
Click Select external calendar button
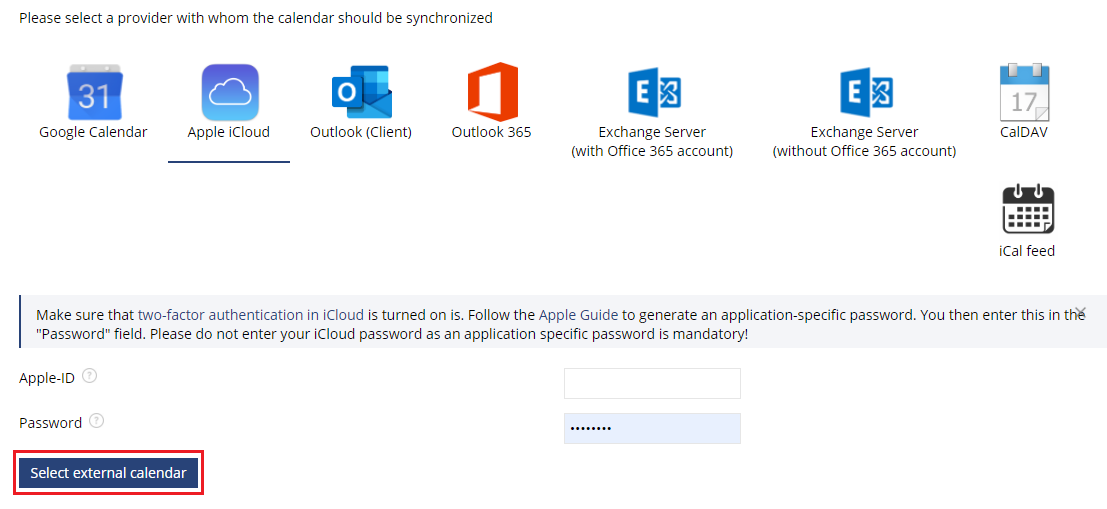[x=109, y=473]
